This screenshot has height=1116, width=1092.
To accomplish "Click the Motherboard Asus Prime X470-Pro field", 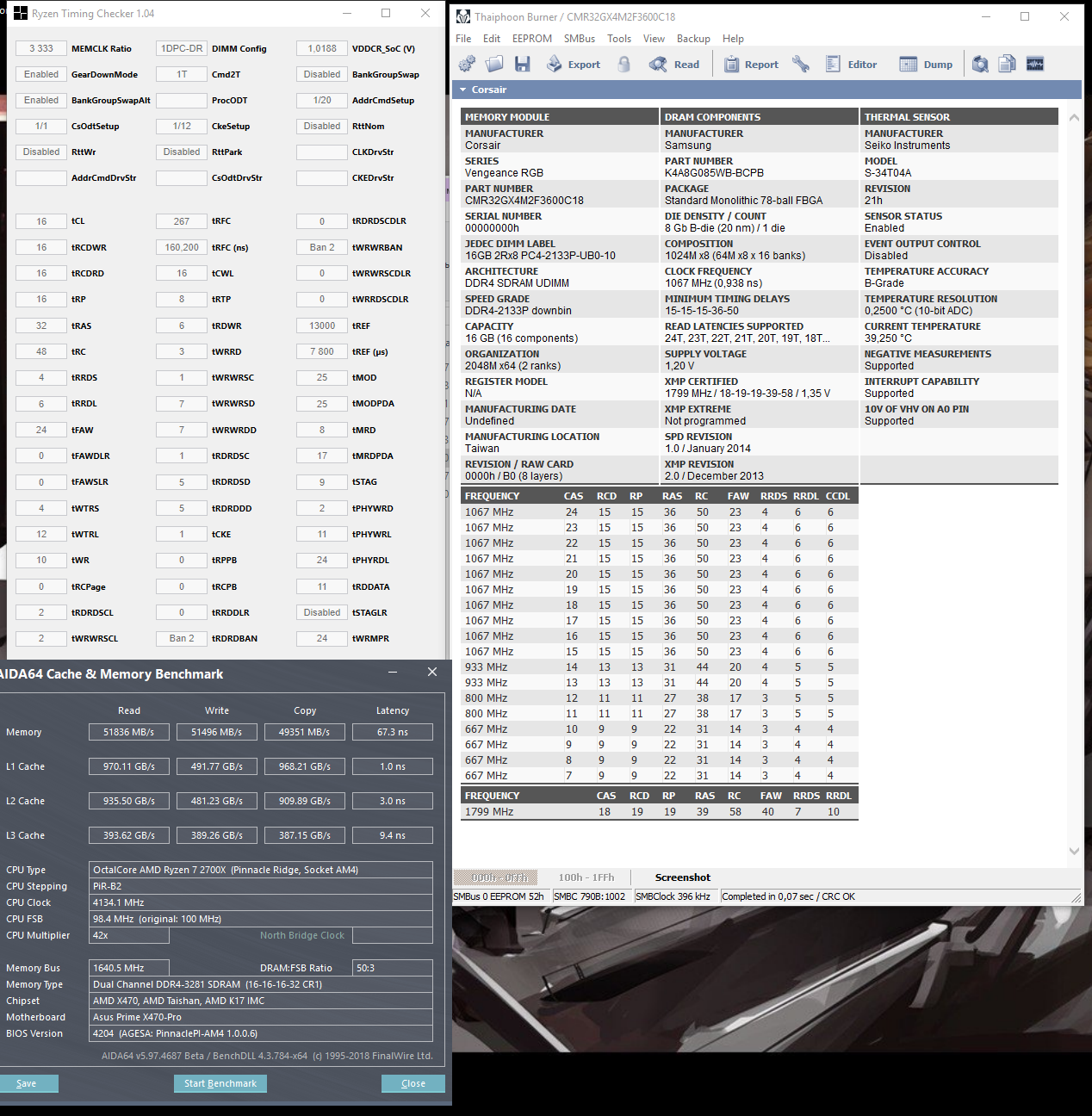I will (261, 1017).
